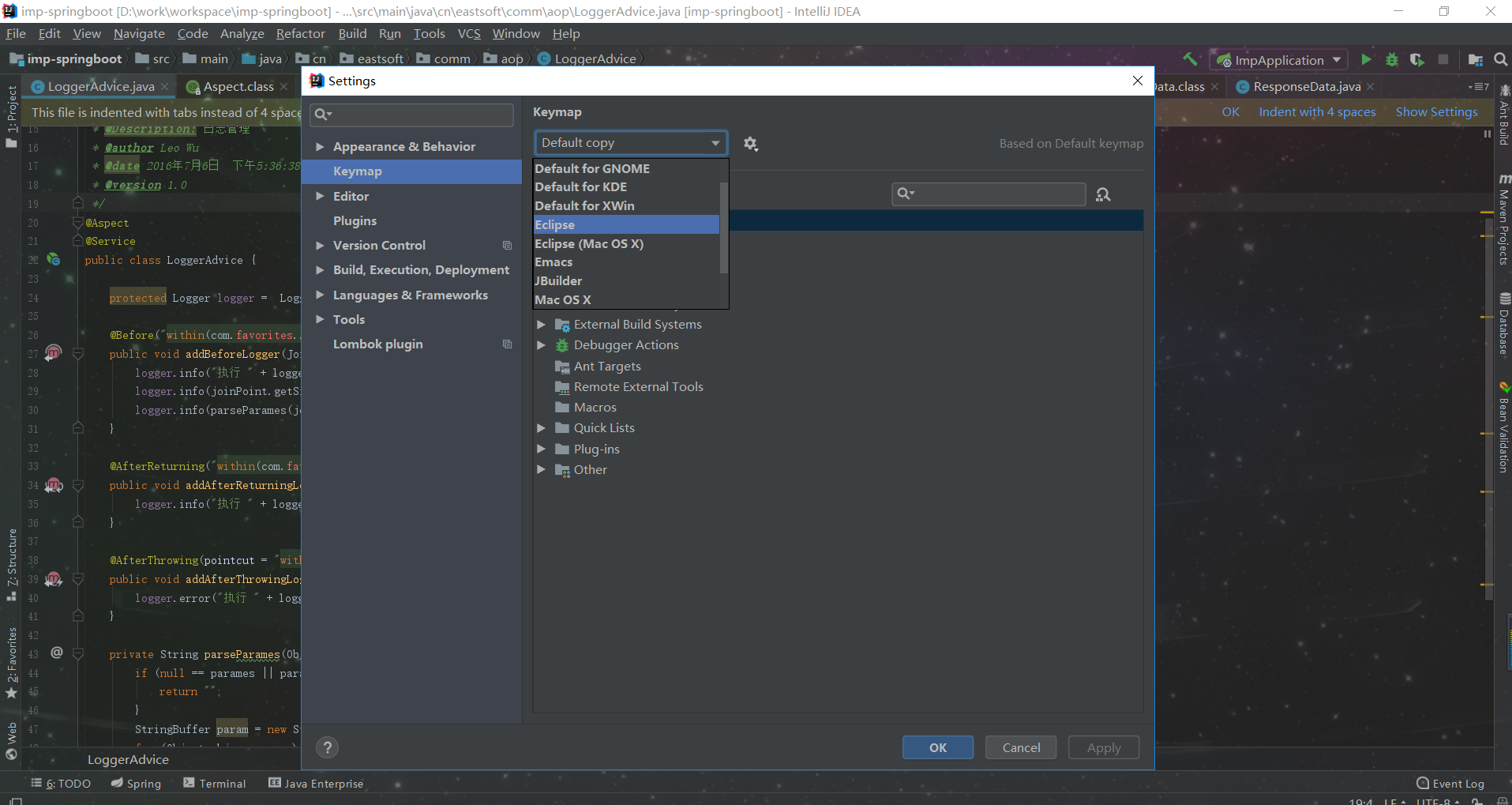This screenshot has width=1512, height=805.
Task: Open keymap gear actions menu
Action: click(x=751, y=144)
